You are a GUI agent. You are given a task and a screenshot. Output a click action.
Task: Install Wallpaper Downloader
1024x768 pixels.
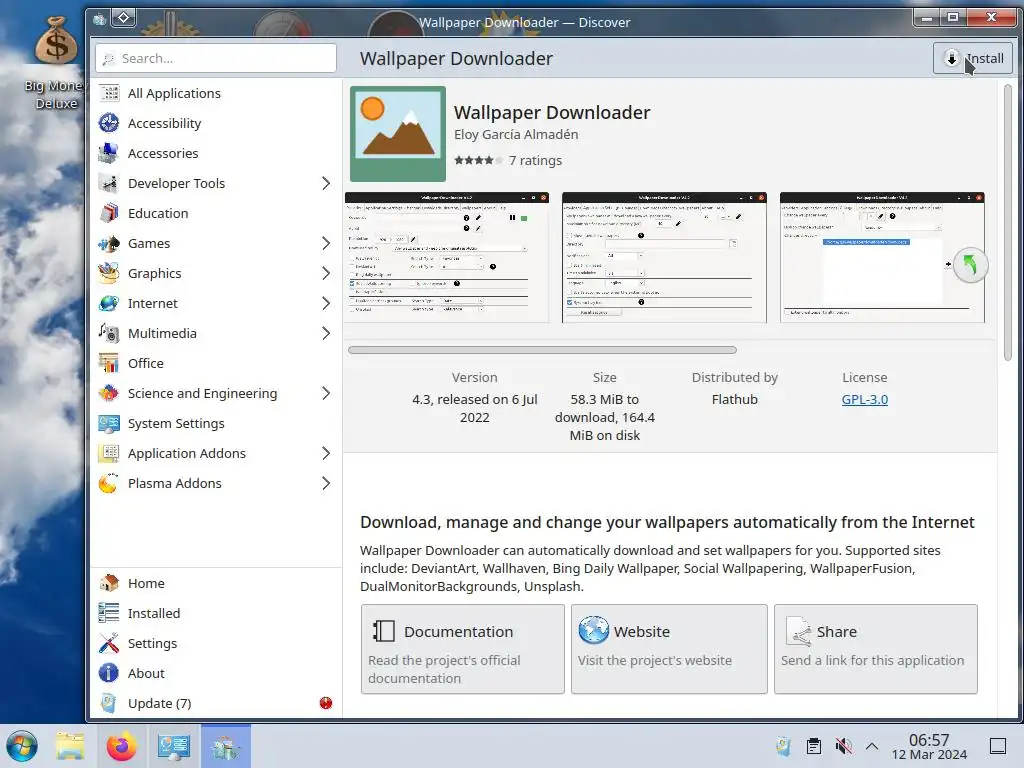click(973, 59)
